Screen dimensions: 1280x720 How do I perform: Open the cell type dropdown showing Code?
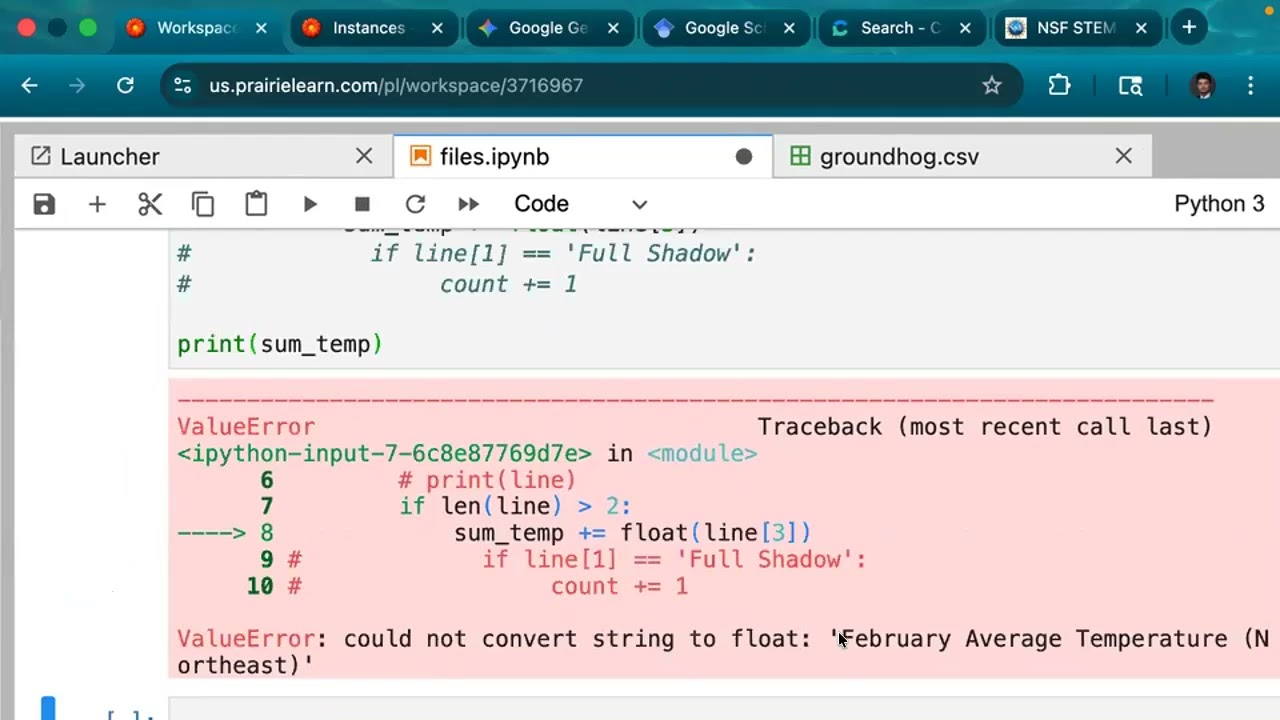point(580,204)
